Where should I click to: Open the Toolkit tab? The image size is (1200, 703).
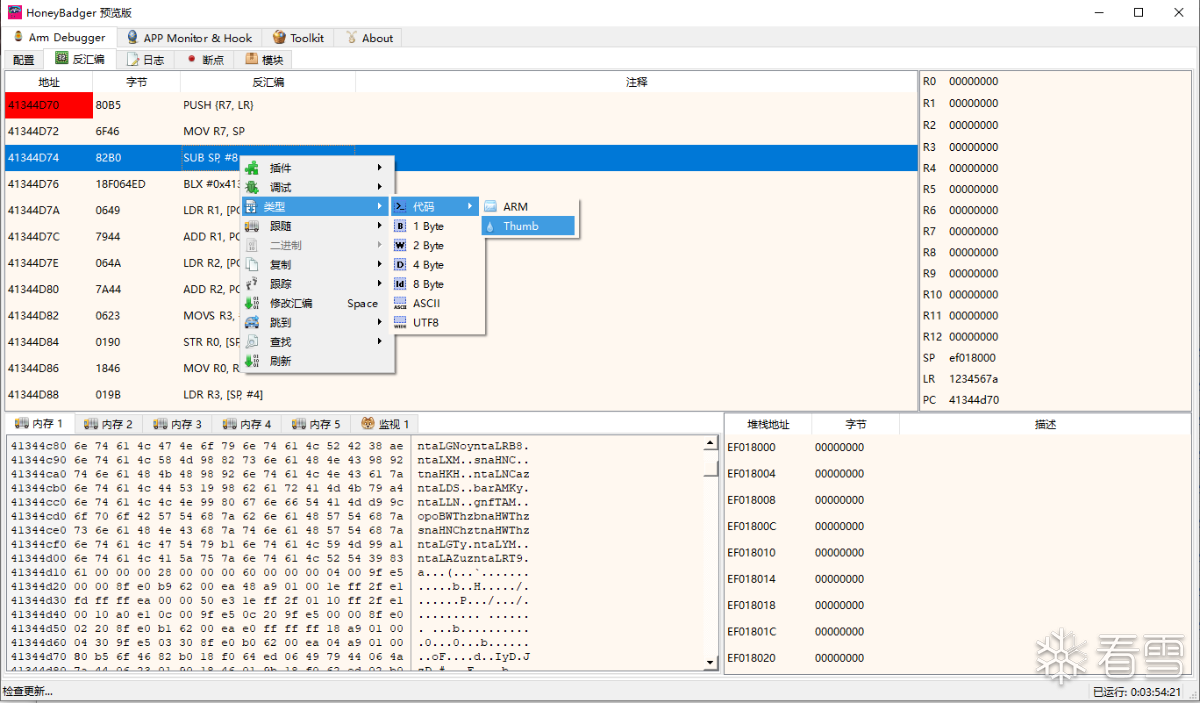click(298, 38)
